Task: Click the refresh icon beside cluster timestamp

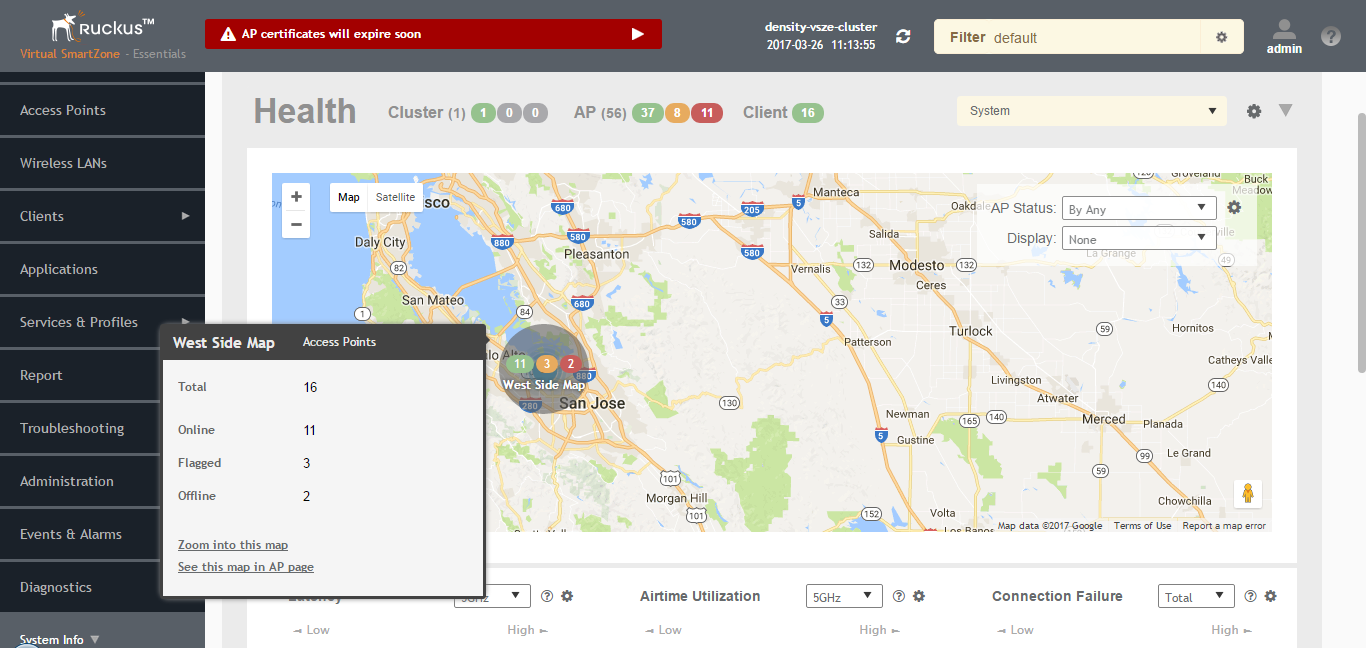Action: (x=903, y=37)
